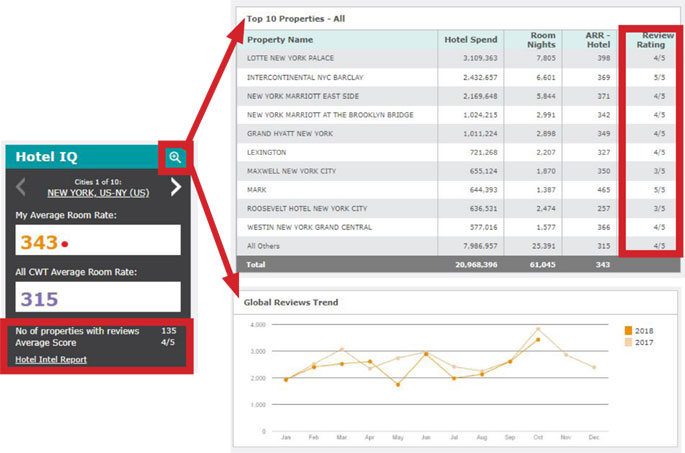Click the All CWT Average Room Rate 315
This screenshot has width=685, height=453.
[x=39, y=300]
